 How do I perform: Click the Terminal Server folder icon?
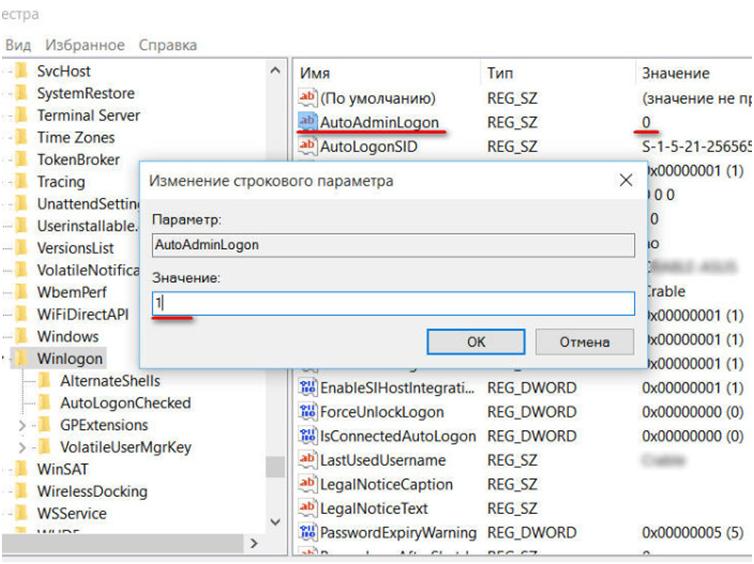pyautogui.click(x=21, y=115)
